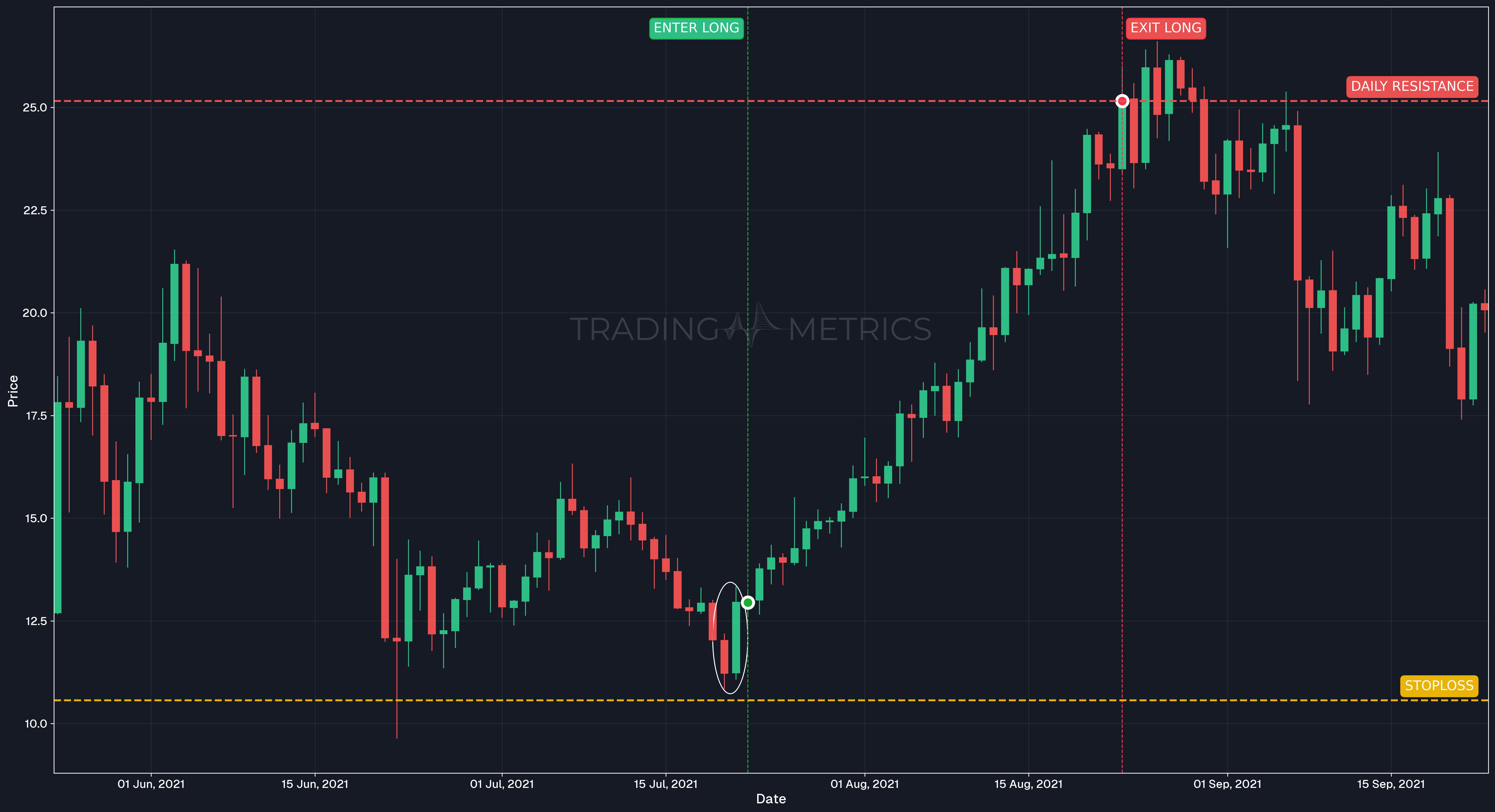
Task: Click the 01 Sep, 2021 date label
Action: pyautogui.click(x=1227, y=784)
